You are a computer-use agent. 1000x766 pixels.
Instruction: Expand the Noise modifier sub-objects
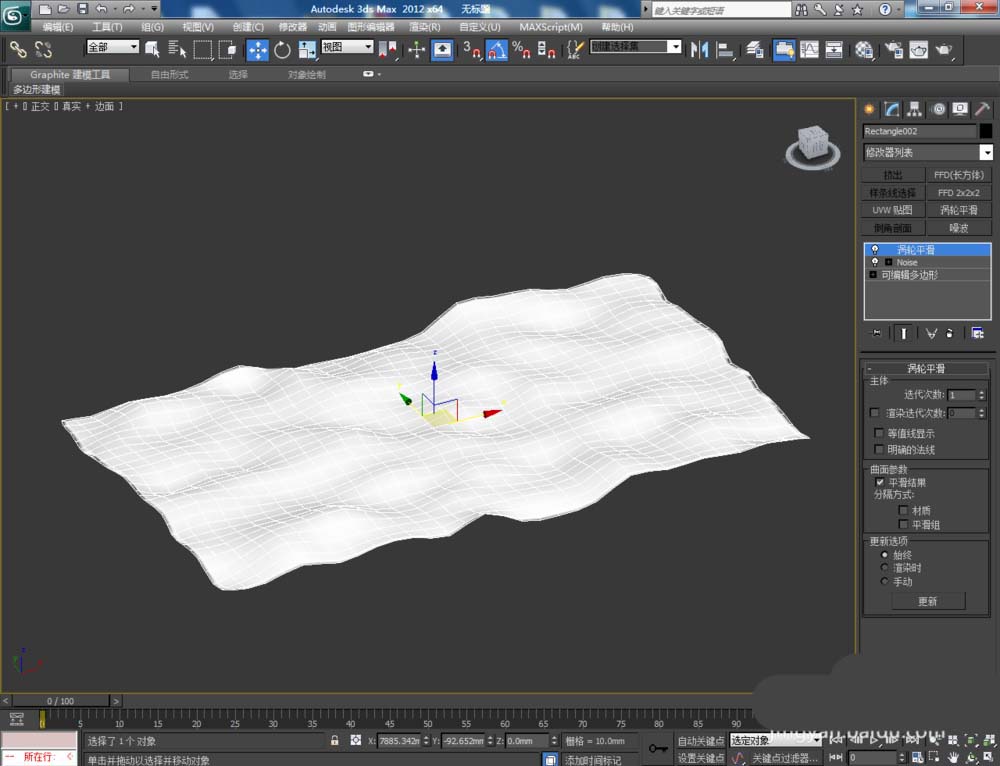(x=888, y=262)
